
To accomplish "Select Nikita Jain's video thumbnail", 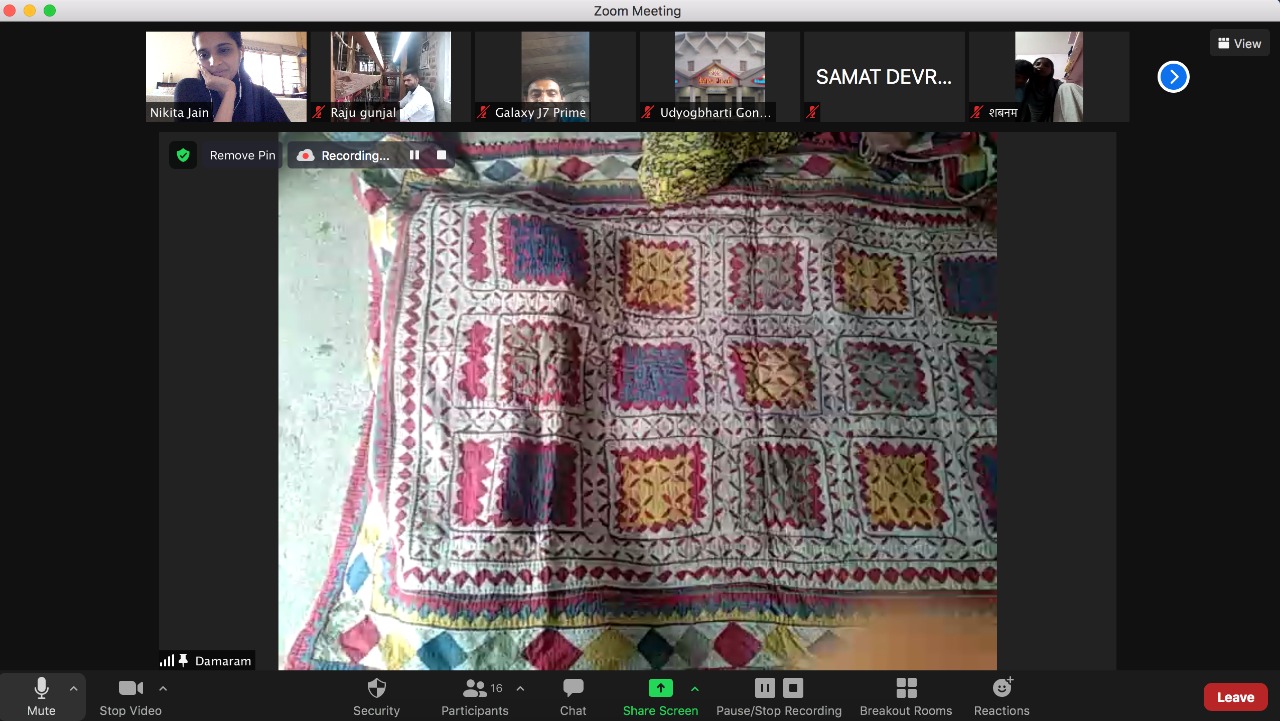I will point(226,76).
